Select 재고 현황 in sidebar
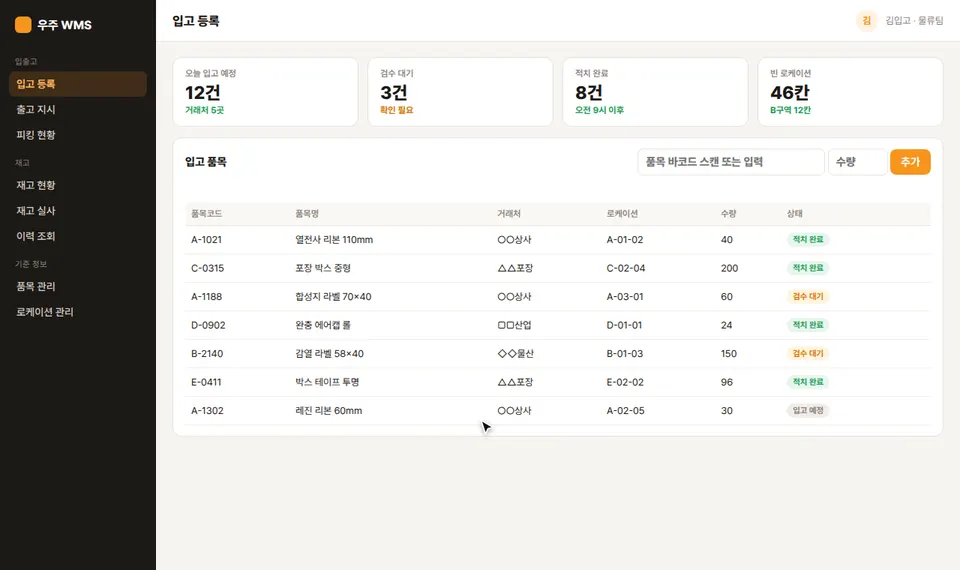Image resolution: width=960 pixels, height=570 pixels. click(x=78, y=185)
